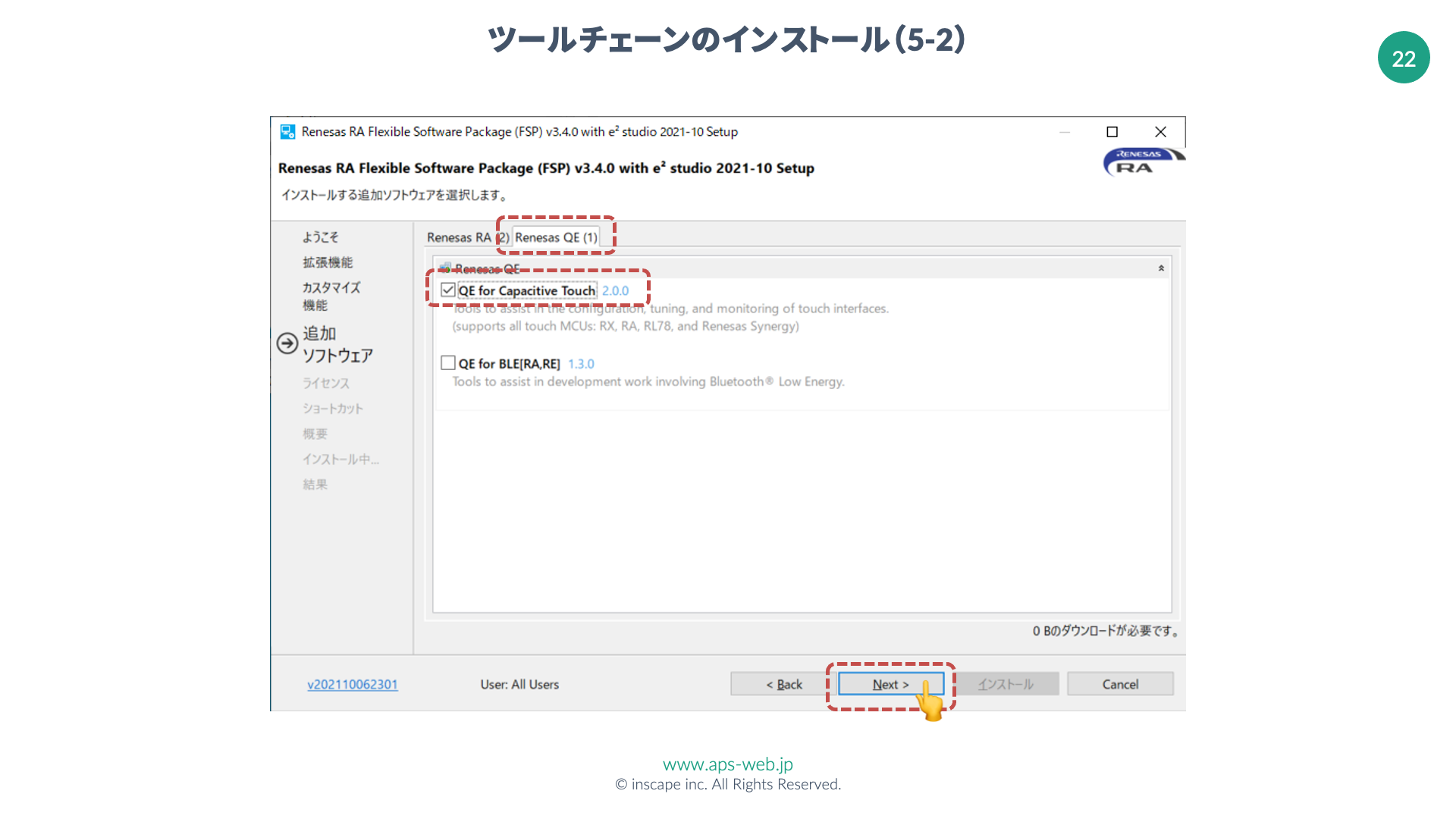This screenshot has width=1456, height=819.
Task: Click the installer title bar icon
Action: tap(287, 132)
